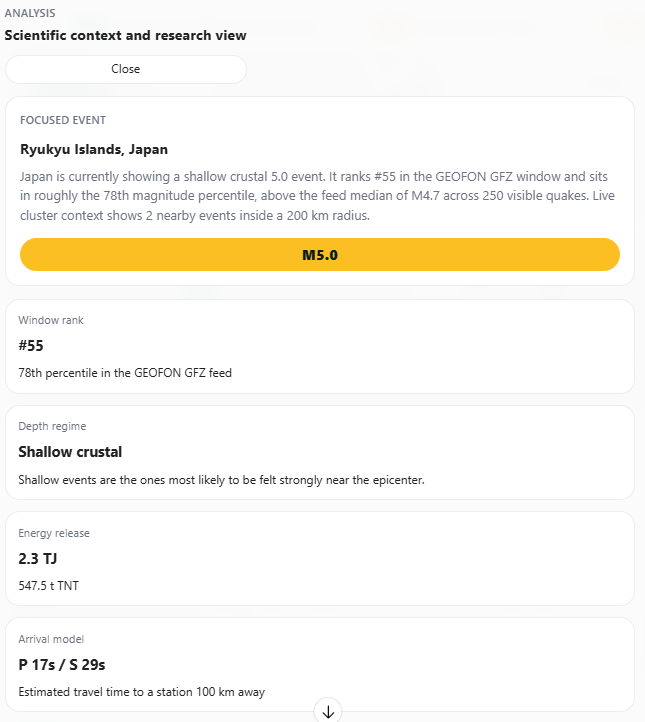Image resolution: width=645 pixels, height=722 pixels.
Task: Click the #55 rank value
Action: pyautogui.click(x=31, y=346)
